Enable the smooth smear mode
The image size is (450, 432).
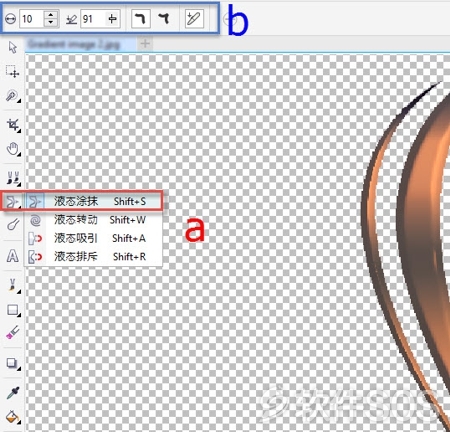pos(140,19)
